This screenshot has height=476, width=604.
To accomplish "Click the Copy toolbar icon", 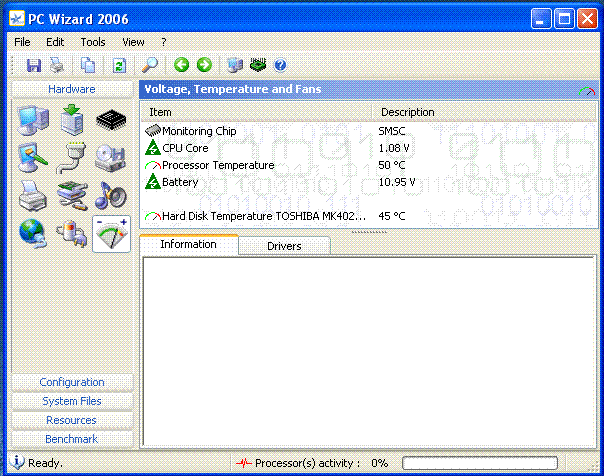I will tap(88, 65).
